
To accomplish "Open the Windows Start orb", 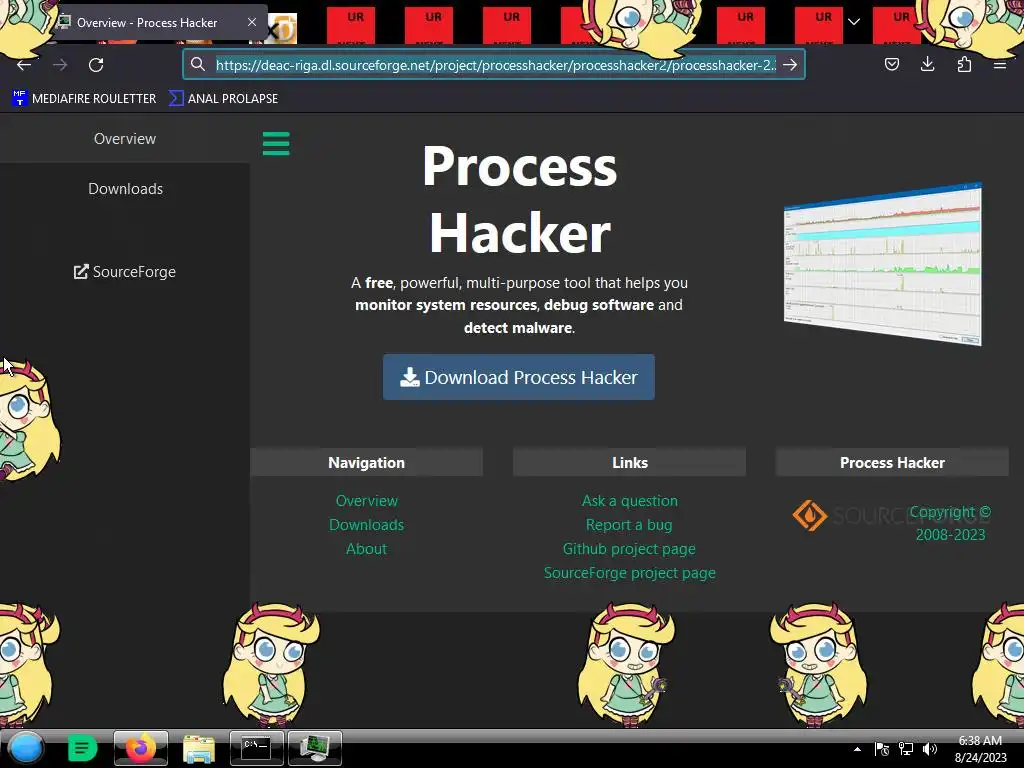I will coord(26,748).
